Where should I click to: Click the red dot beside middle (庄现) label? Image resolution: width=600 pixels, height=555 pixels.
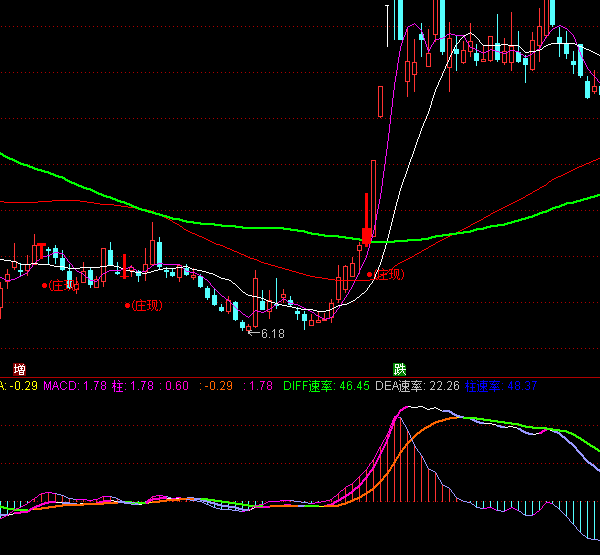[127, 304]
